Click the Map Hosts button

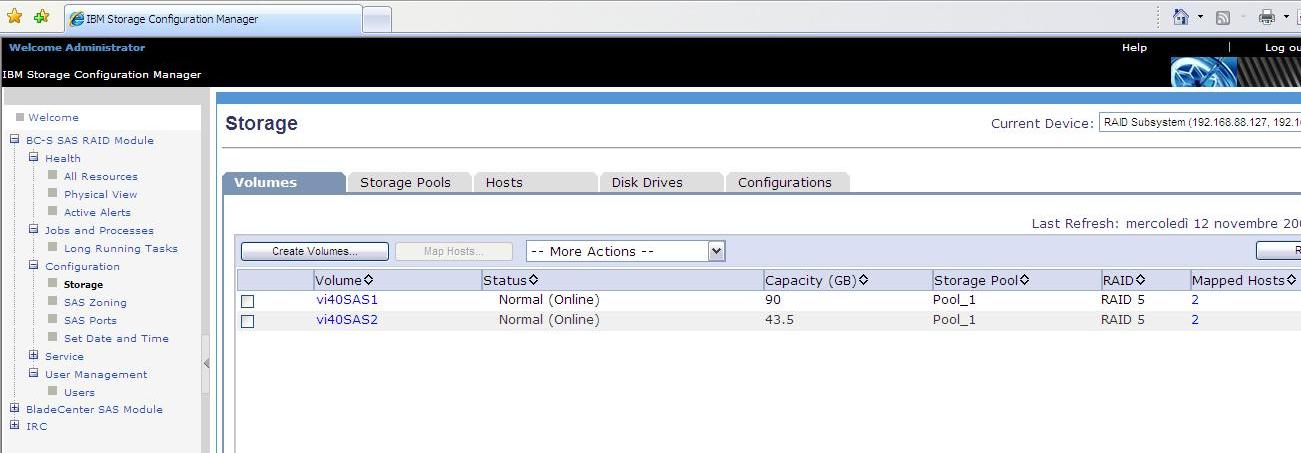point(454,251)
